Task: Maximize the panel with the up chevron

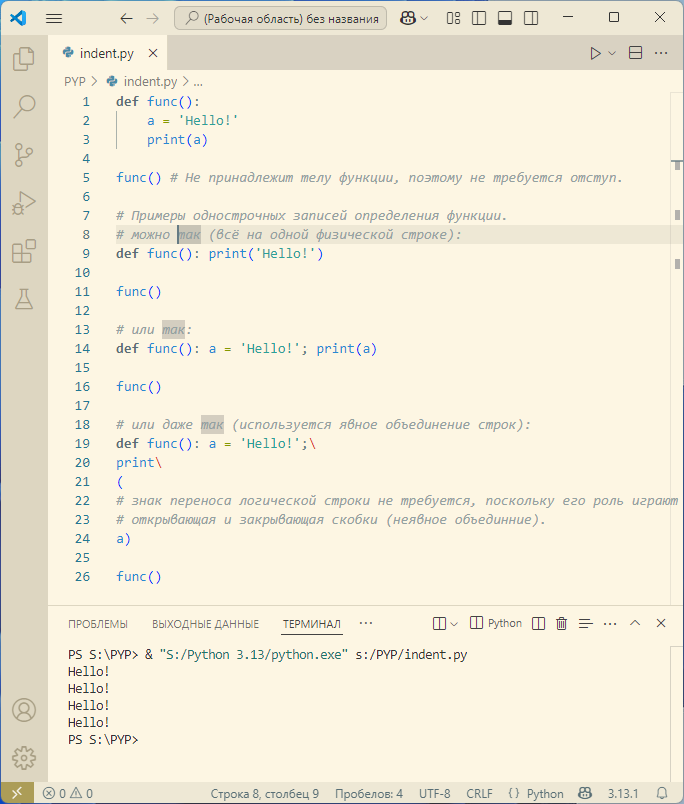Action: [x=635, y=623]
